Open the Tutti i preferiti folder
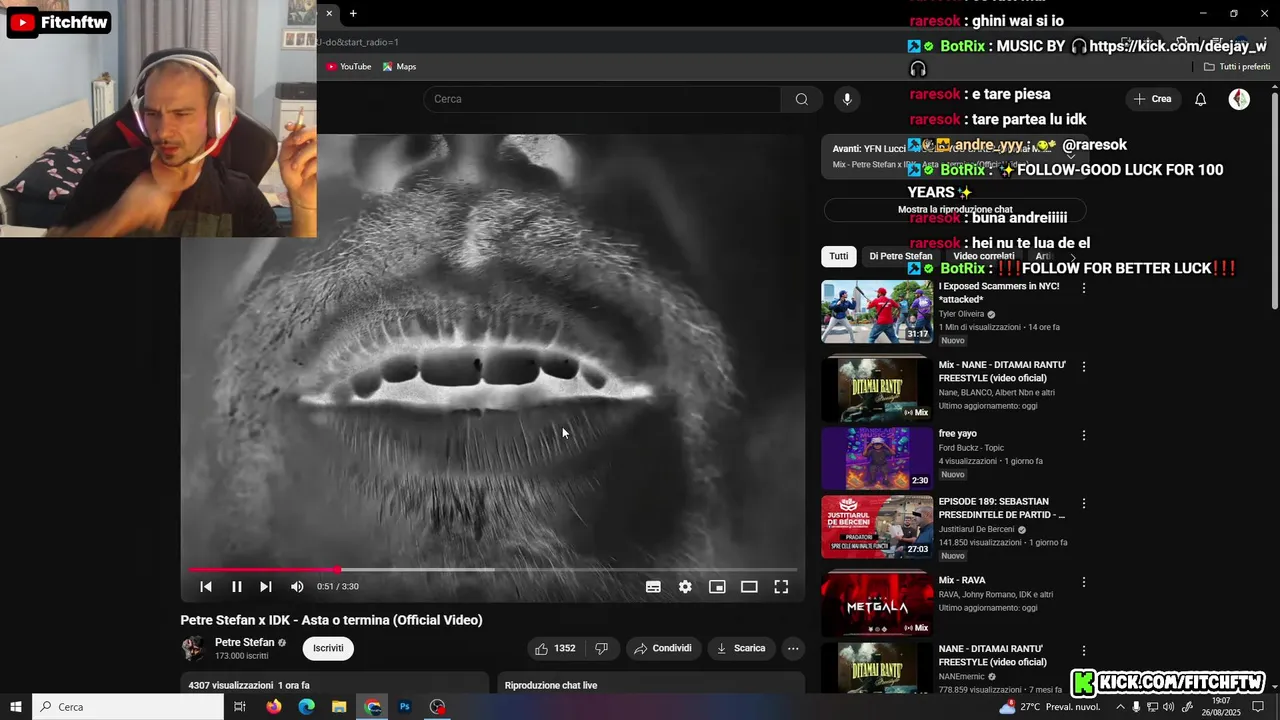 1237,67
